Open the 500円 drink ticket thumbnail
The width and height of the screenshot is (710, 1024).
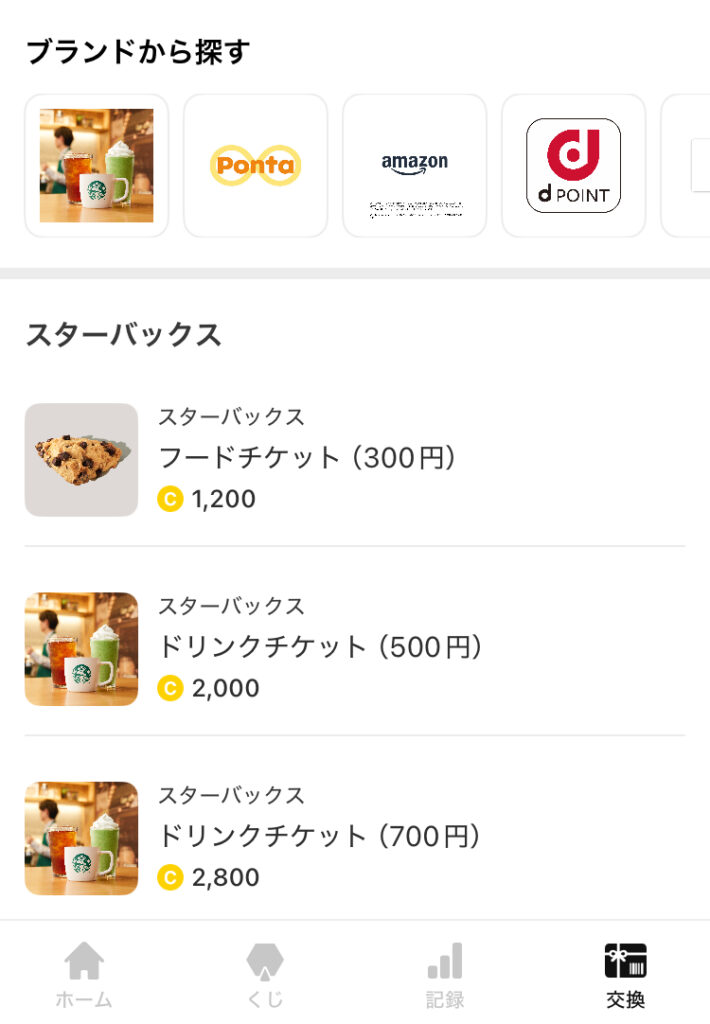click(x=81, y=649)
